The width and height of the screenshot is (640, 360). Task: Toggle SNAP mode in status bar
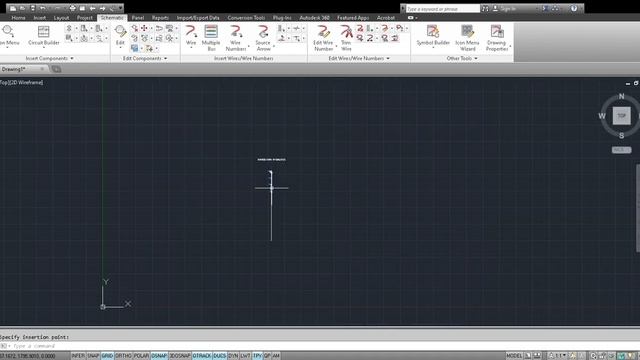(93, 356)
